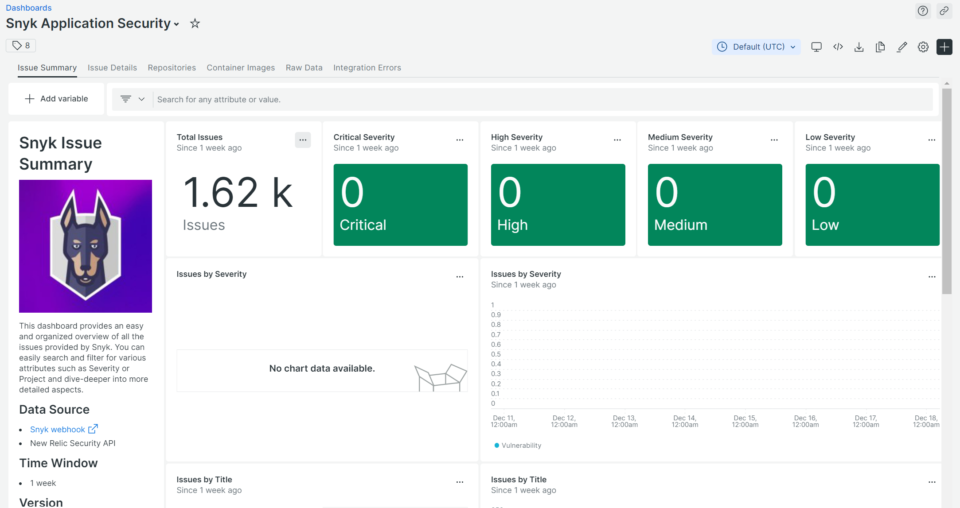Click the download export icon

pyautogui.click(x=859, y=47)
